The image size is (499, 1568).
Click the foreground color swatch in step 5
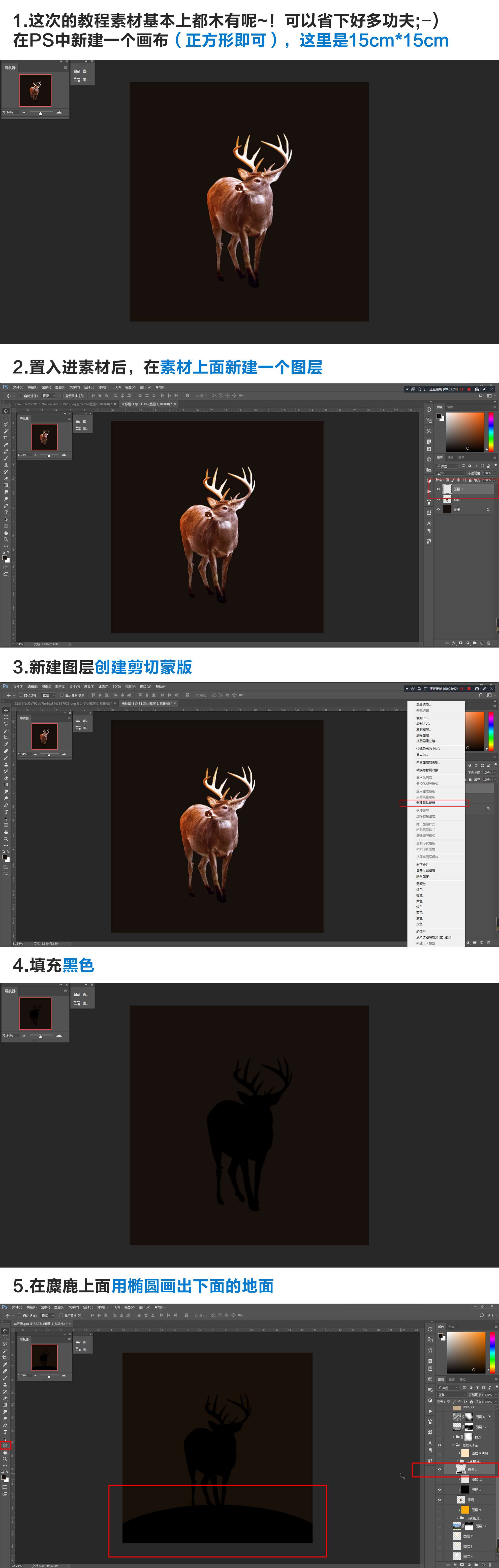(441, 1335)
